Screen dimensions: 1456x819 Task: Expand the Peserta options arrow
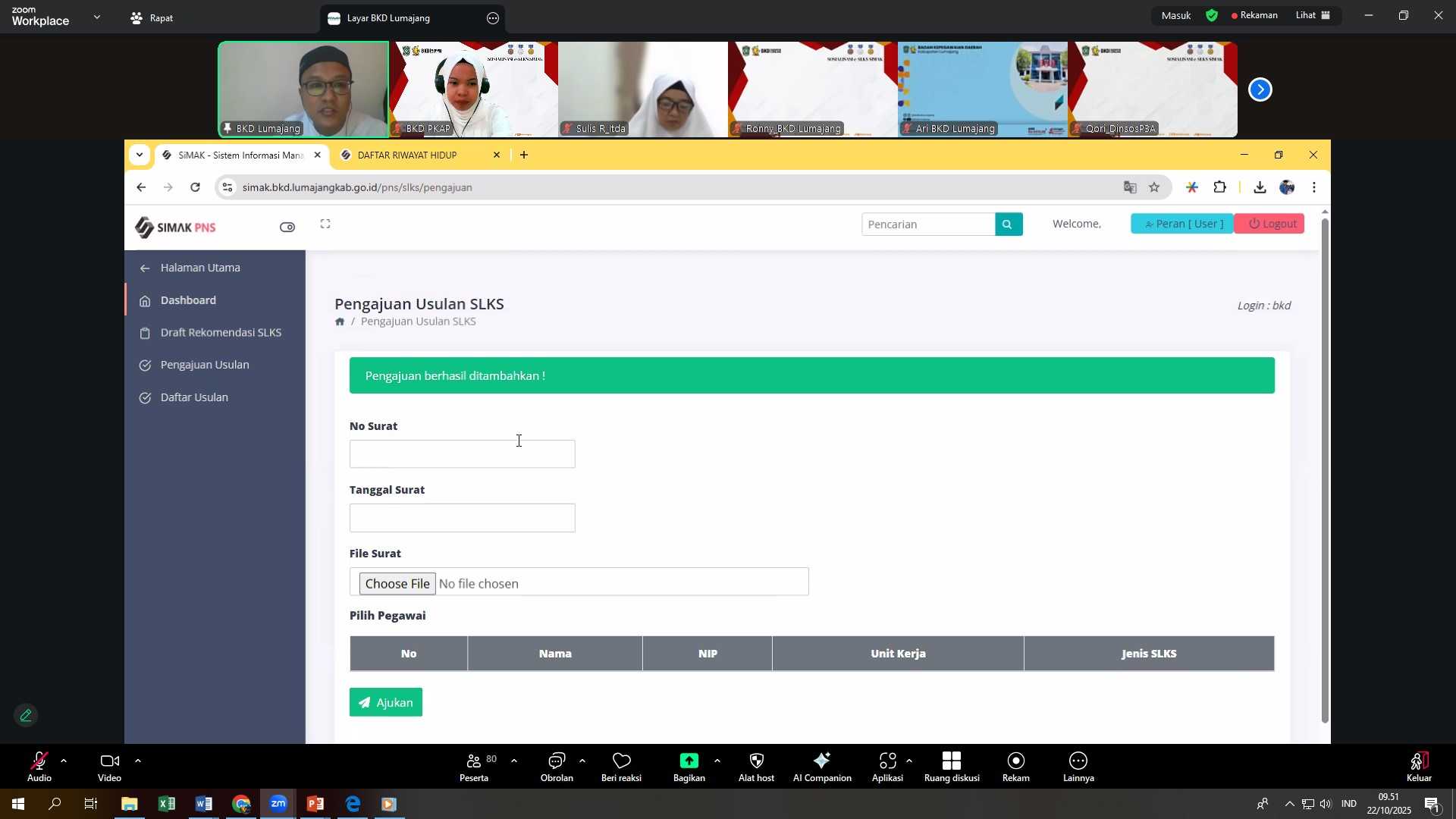514,761
